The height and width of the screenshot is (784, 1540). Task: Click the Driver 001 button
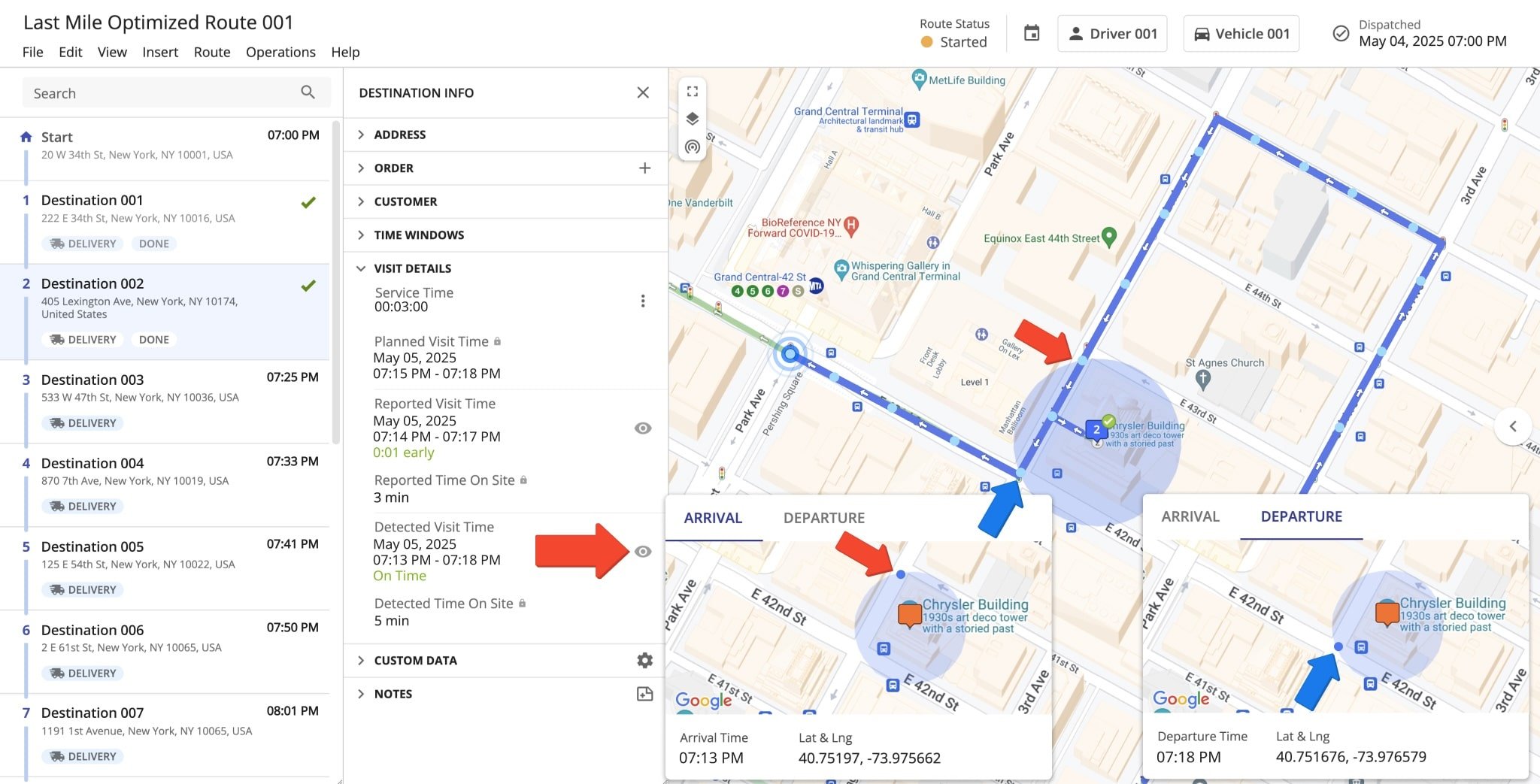coord(1112,34)
